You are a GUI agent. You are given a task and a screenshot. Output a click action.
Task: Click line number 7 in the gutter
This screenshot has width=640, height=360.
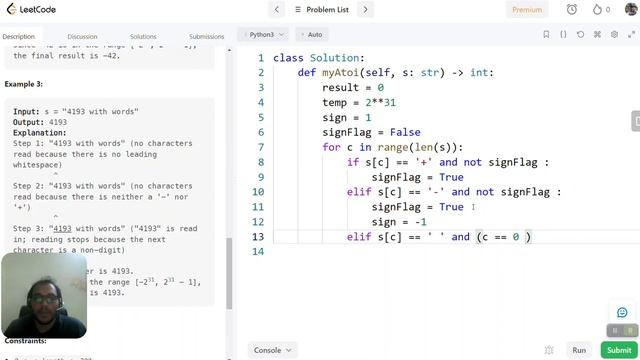point(260,147)
